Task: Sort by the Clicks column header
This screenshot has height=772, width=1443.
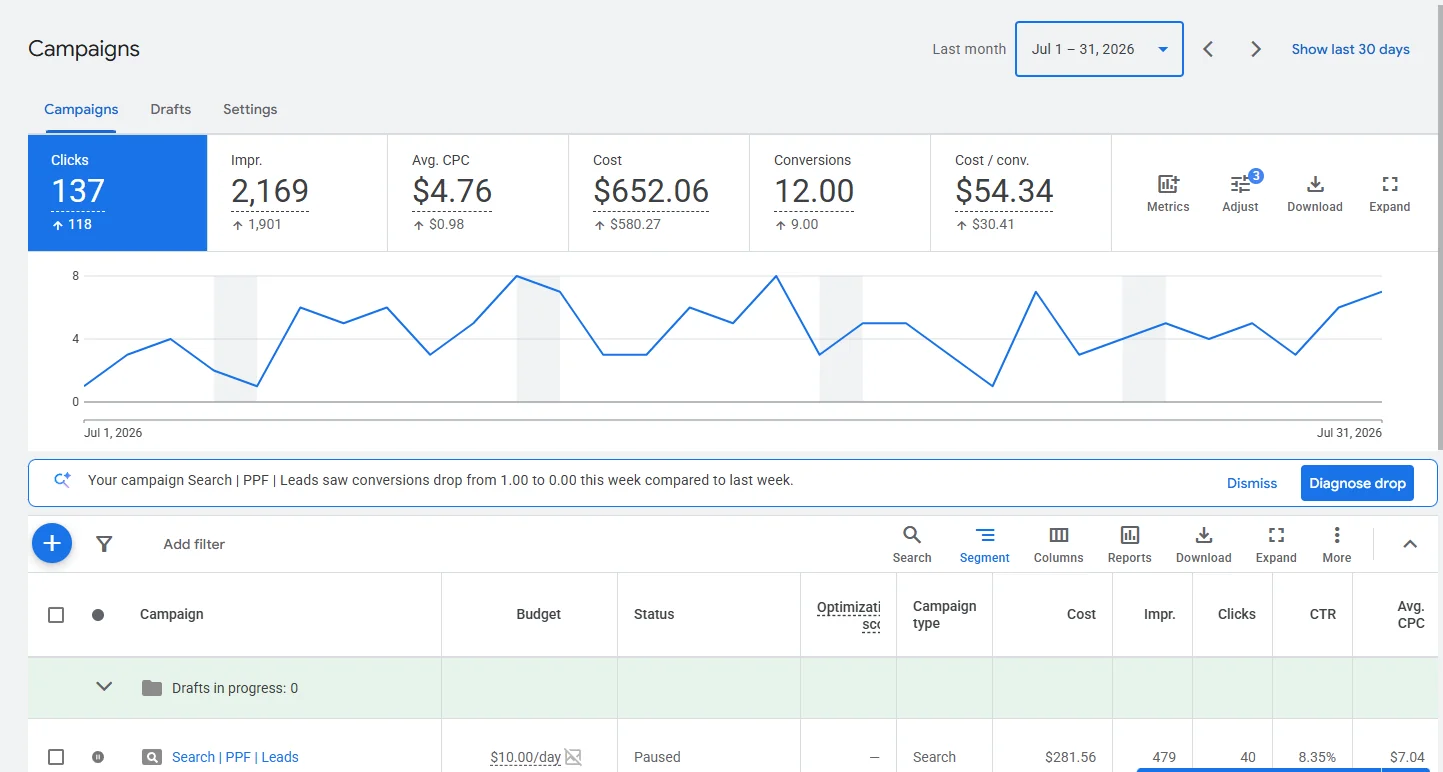Action: pyautogui.click(x=1236, y=614)
